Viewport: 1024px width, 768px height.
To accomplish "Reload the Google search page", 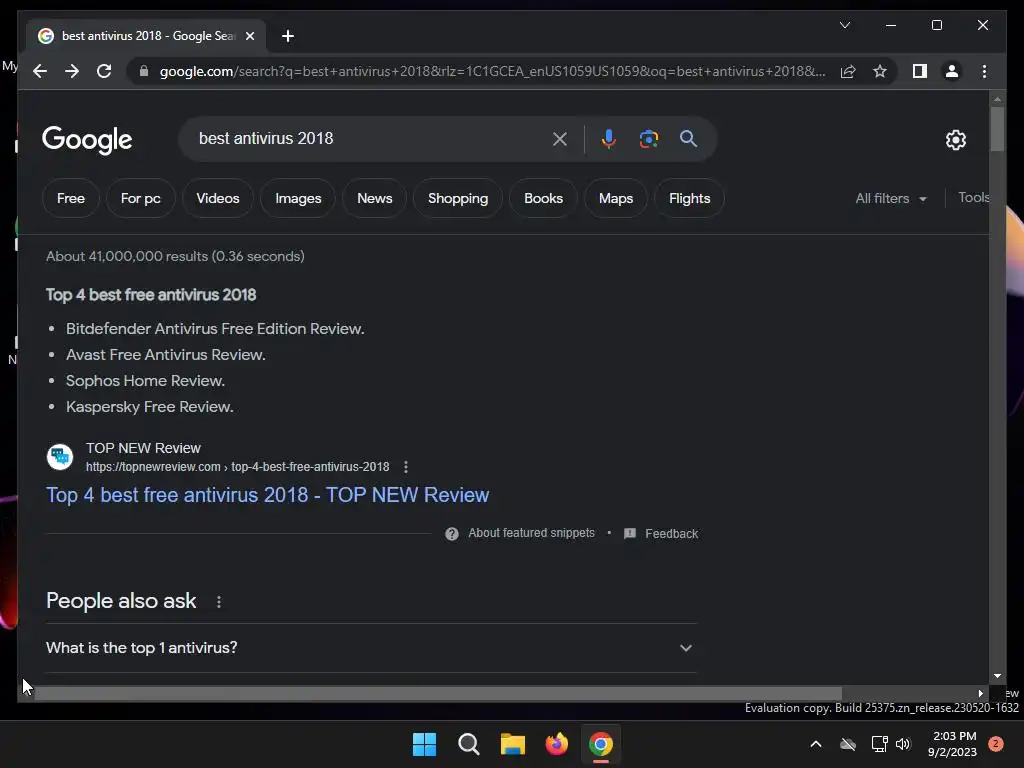I will coord(104,71).
